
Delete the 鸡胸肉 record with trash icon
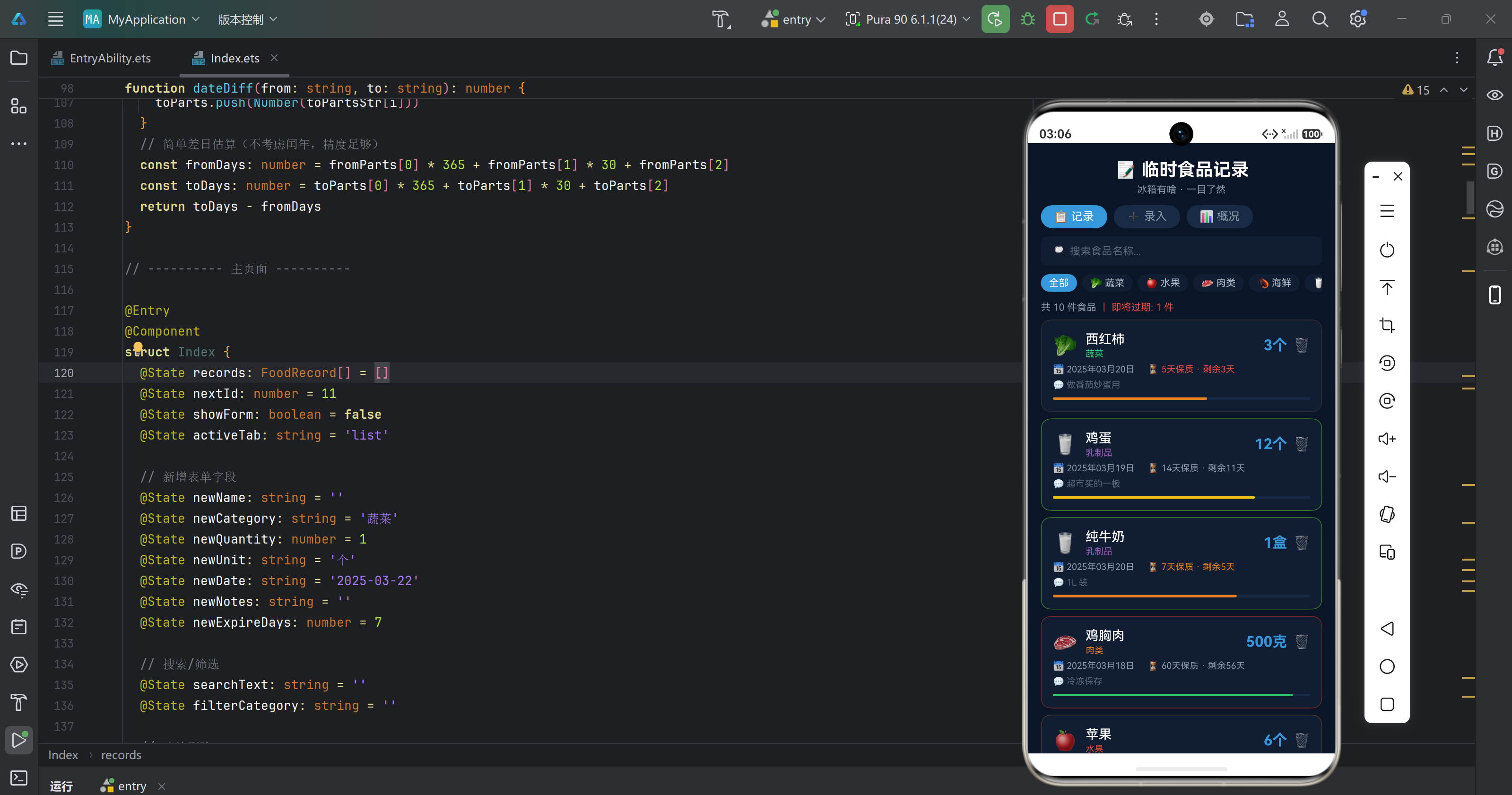[x=1301, y=641]
